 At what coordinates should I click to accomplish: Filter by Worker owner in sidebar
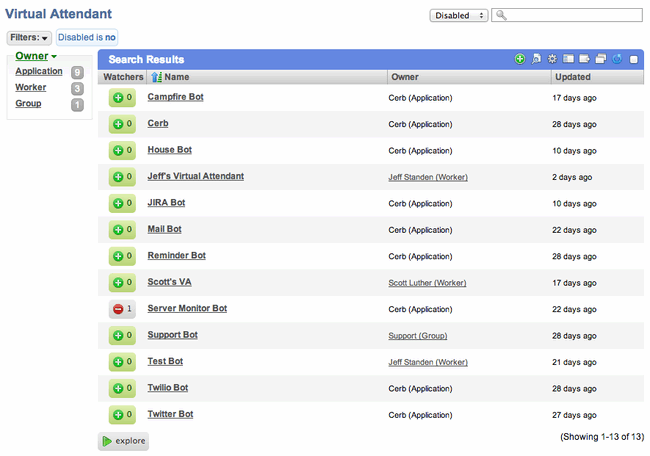(x=31, y=87)
